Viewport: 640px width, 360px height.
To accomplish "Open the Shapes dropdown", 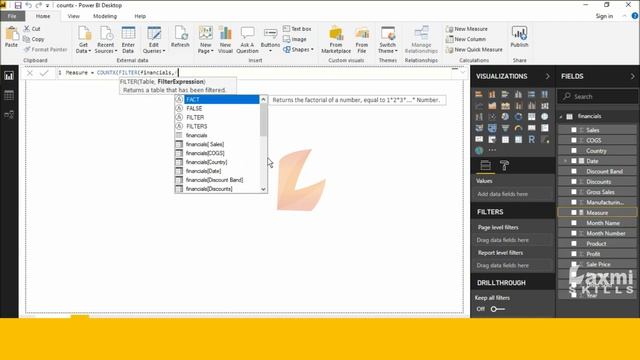I will coord(298,49).
